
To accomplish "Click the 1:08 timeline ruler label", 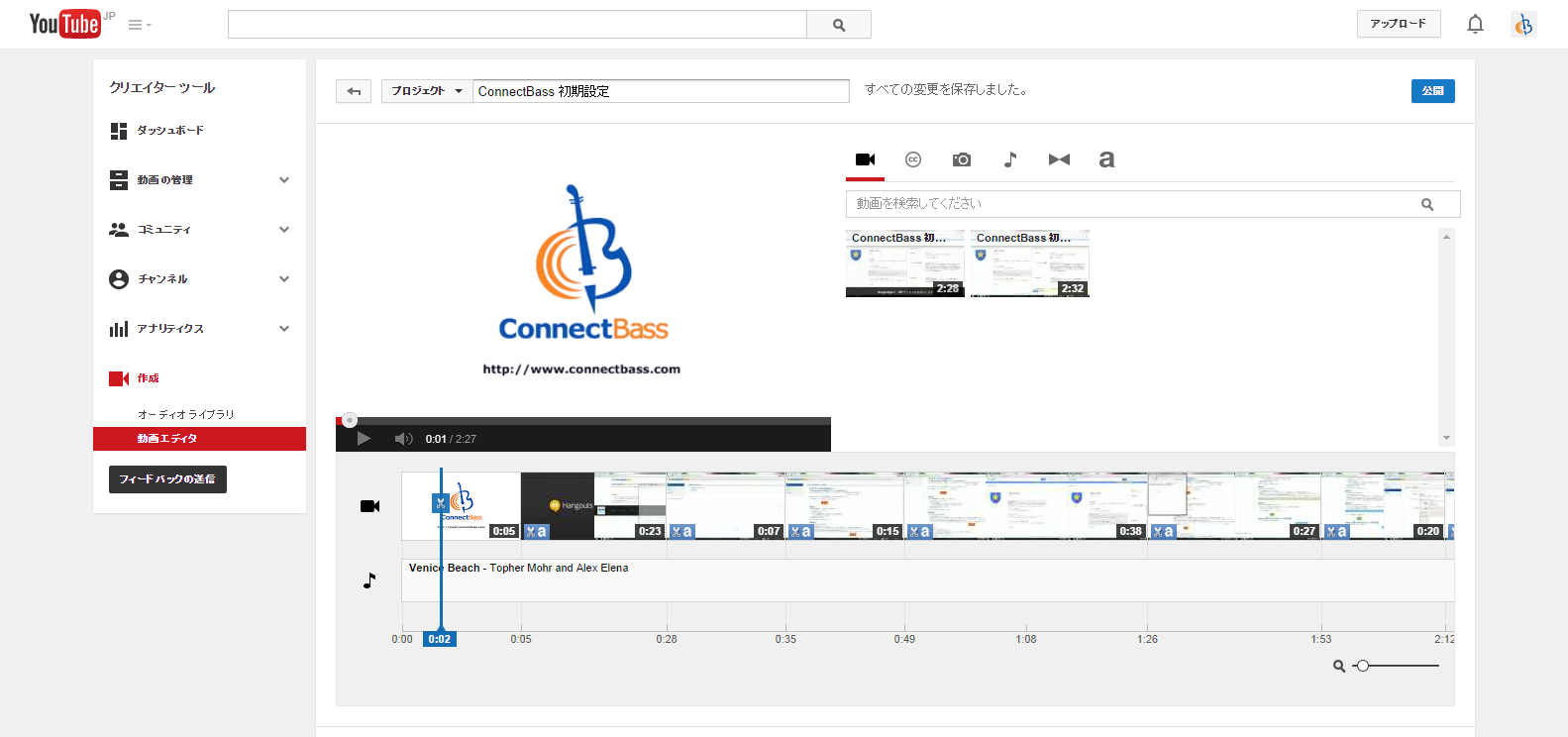I will pos(1026,640).
